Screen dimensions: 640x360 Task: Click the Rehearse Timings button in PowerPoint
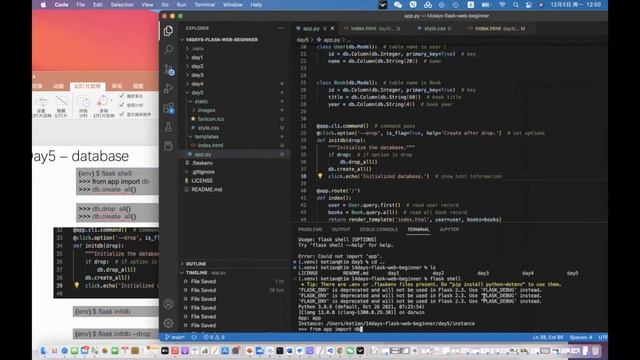[83, 107]
